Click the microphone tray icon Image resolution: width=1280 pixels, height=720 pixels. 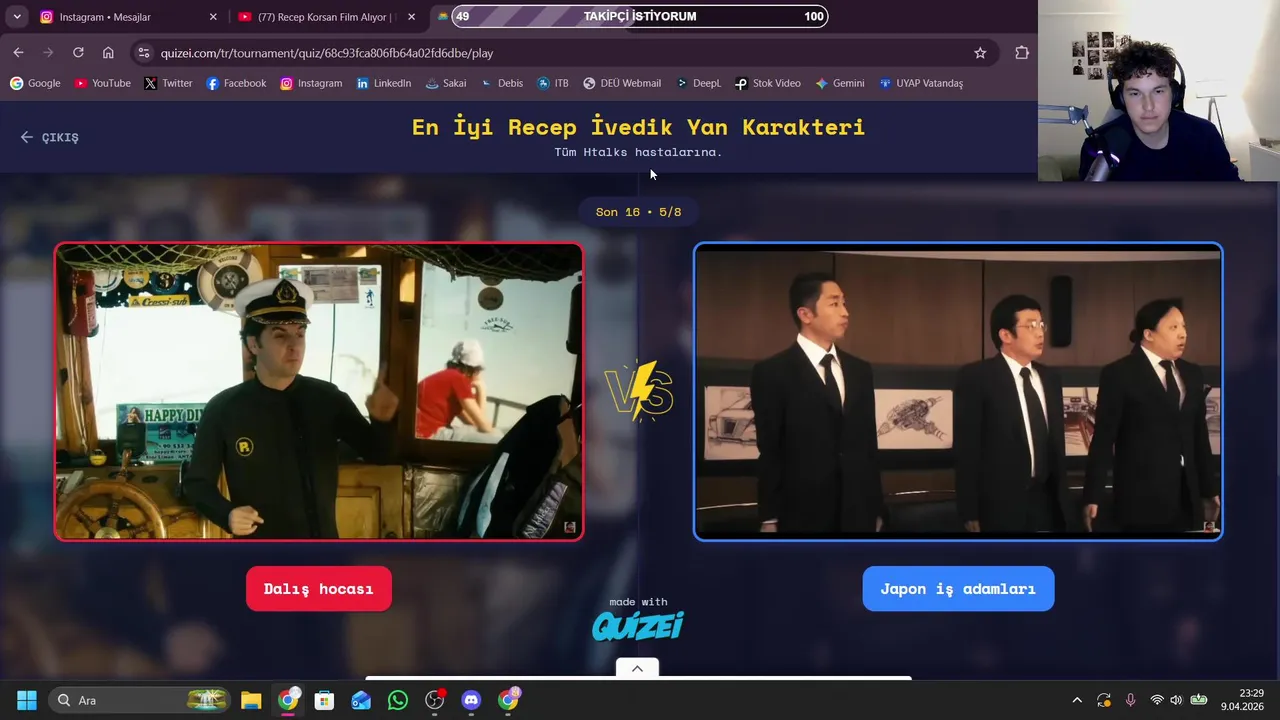(x=1130, y=700)
